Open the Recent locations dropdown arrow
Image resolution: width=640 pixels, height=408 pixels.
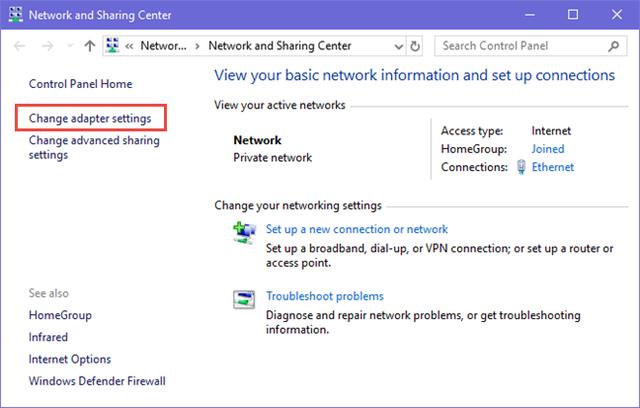[69, 46]
